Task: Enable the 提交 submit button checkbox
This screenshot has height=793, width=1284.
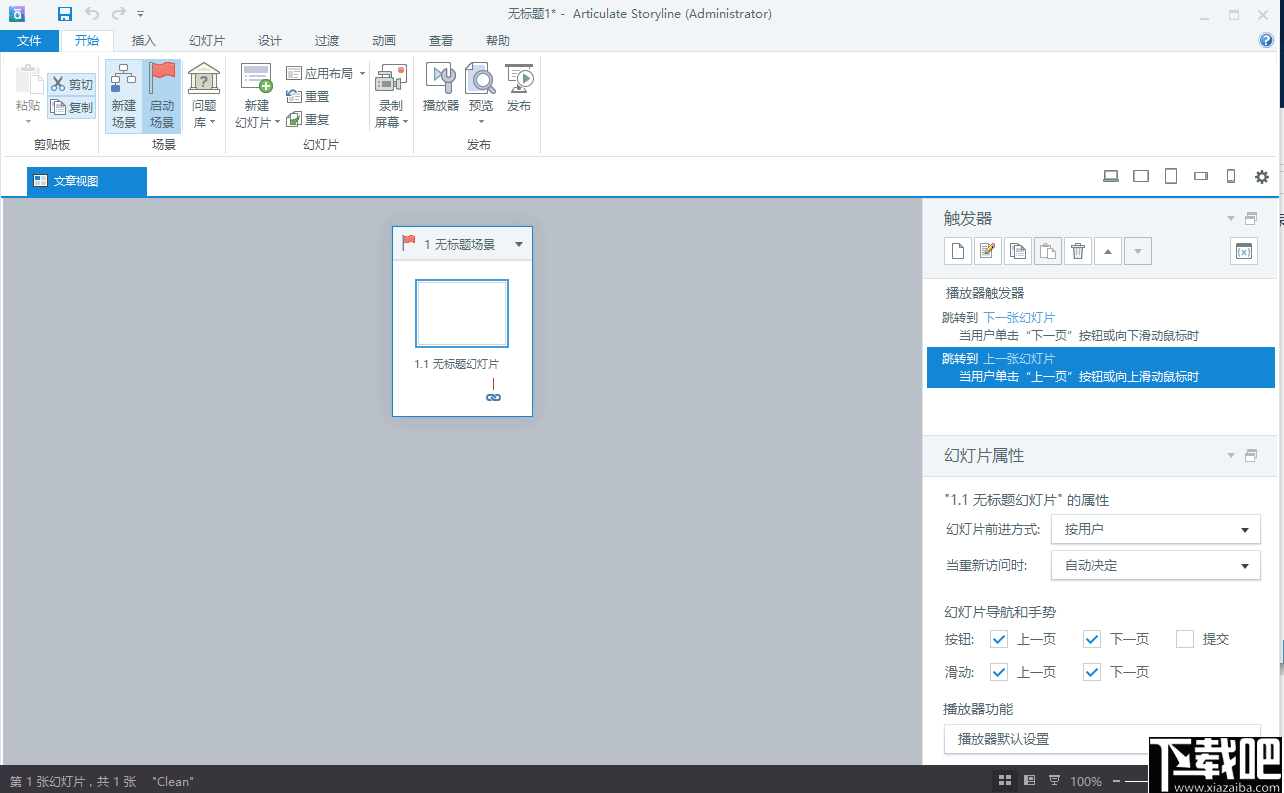Action: 1185,638
